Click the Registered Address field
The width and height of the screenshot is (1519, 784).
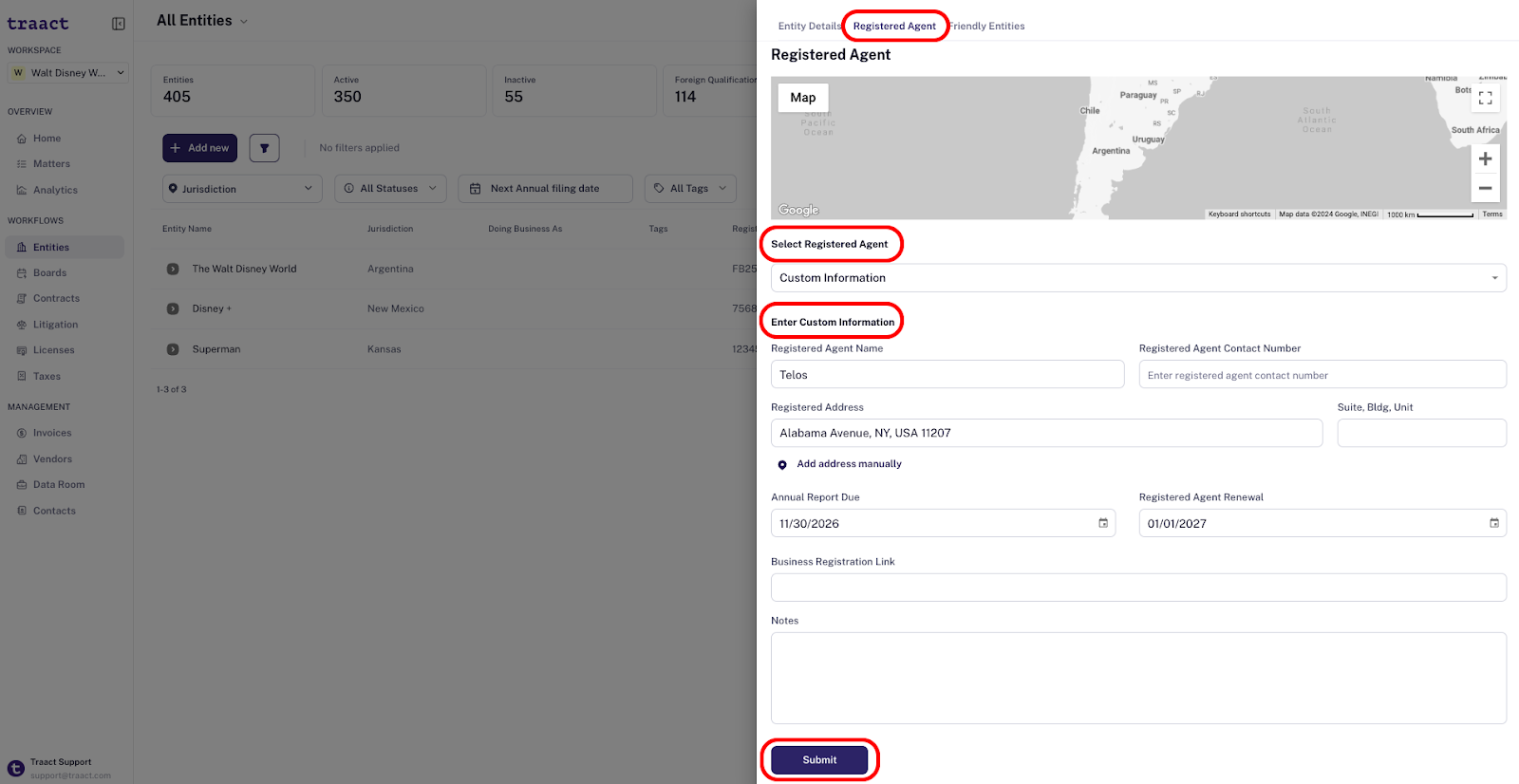click(x=1046, y=433)
